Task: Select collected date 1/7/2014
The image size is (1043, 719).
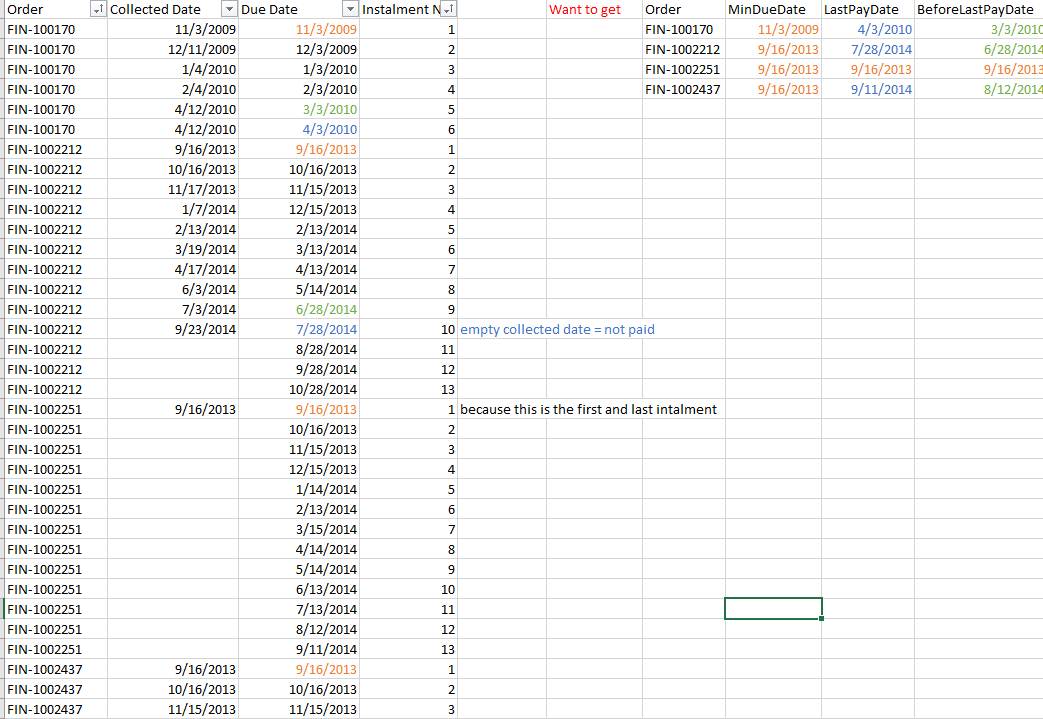Action: 173,209
